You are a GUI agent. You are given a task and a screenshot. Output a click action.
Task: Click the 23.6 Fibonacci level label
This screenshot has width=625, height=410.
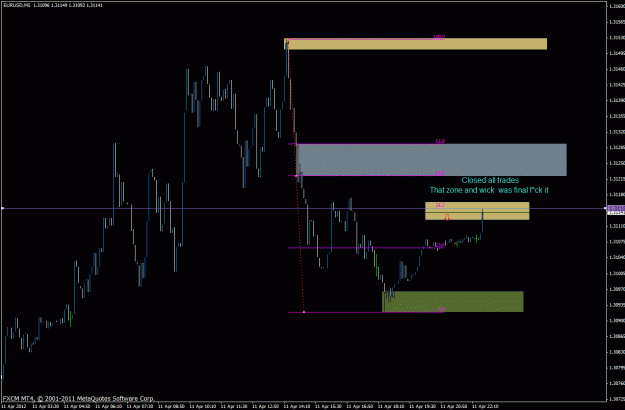click(x=440, y=246)
